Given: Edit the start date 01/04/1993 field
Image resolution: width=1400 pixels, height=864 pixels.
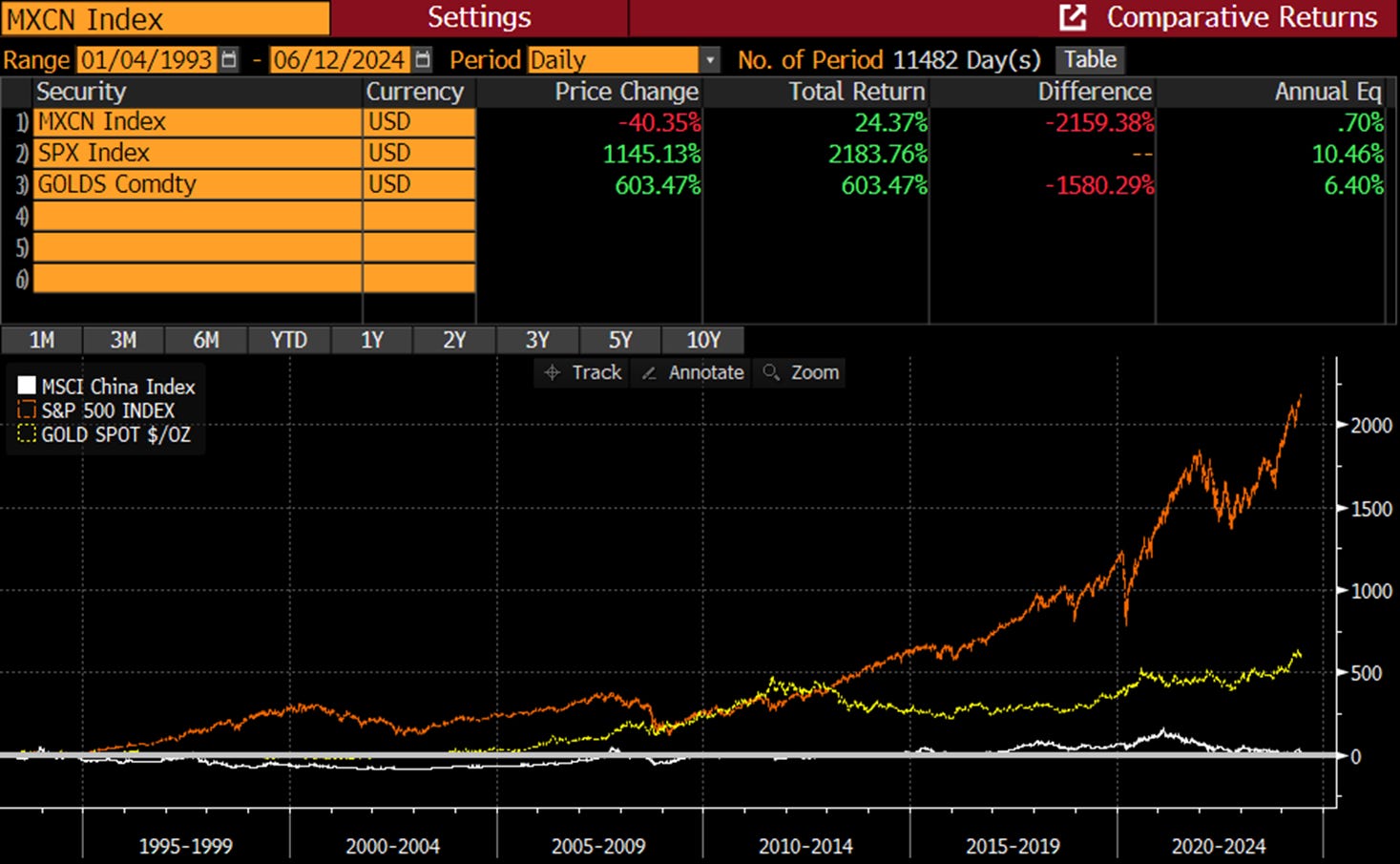Looking at the screenshot, I should pyautogui.click(x=146, y=60).
